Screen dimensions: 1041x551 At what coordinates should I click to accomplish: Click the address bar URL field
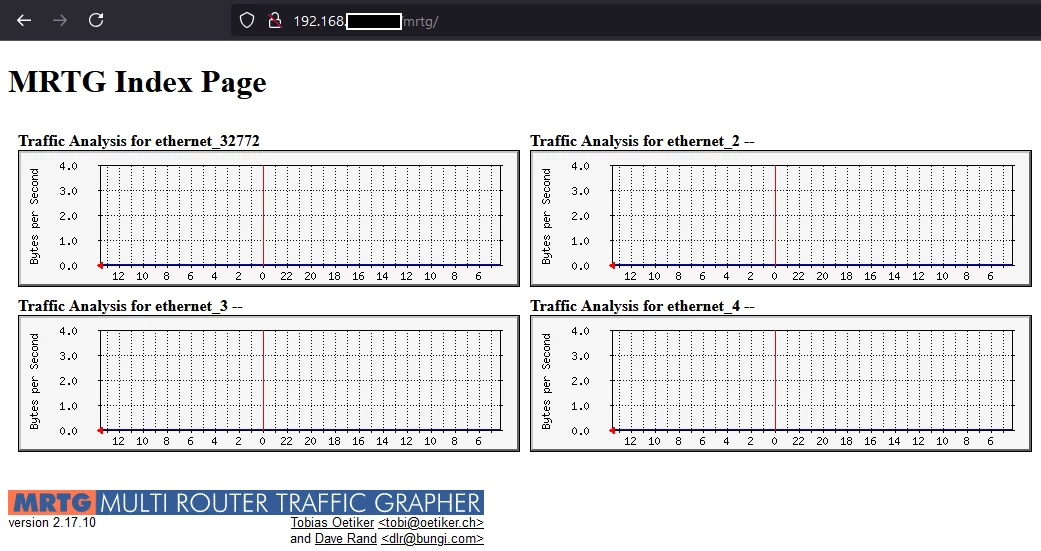coord(600,20)
